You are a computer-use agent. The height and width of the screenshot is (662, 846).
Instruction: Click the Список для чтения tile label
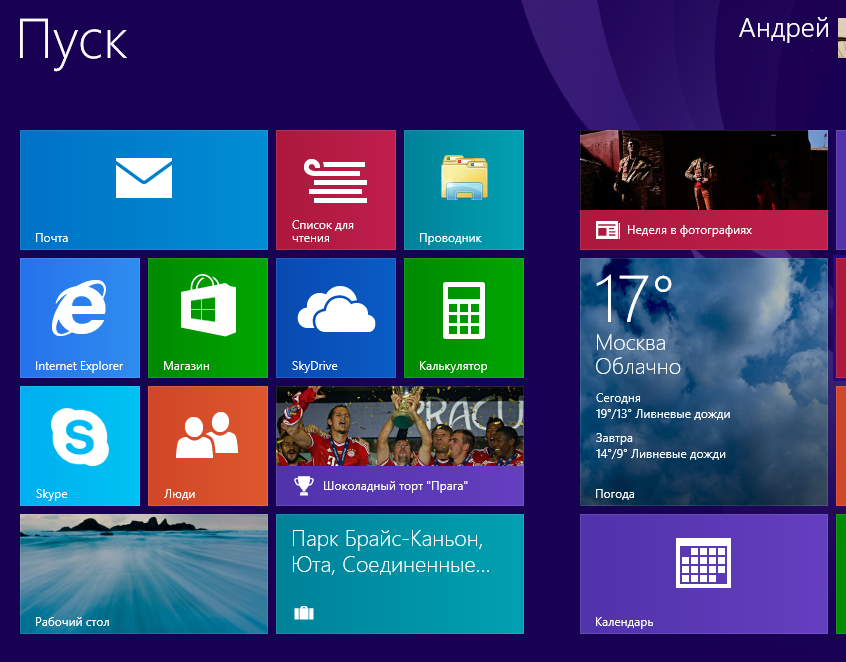[323, 231]
